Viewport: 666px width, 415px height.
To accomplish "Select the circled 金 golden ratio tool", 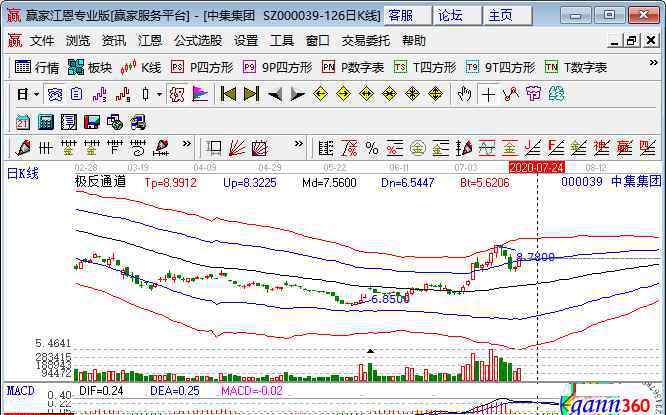I will pos(418,148).
